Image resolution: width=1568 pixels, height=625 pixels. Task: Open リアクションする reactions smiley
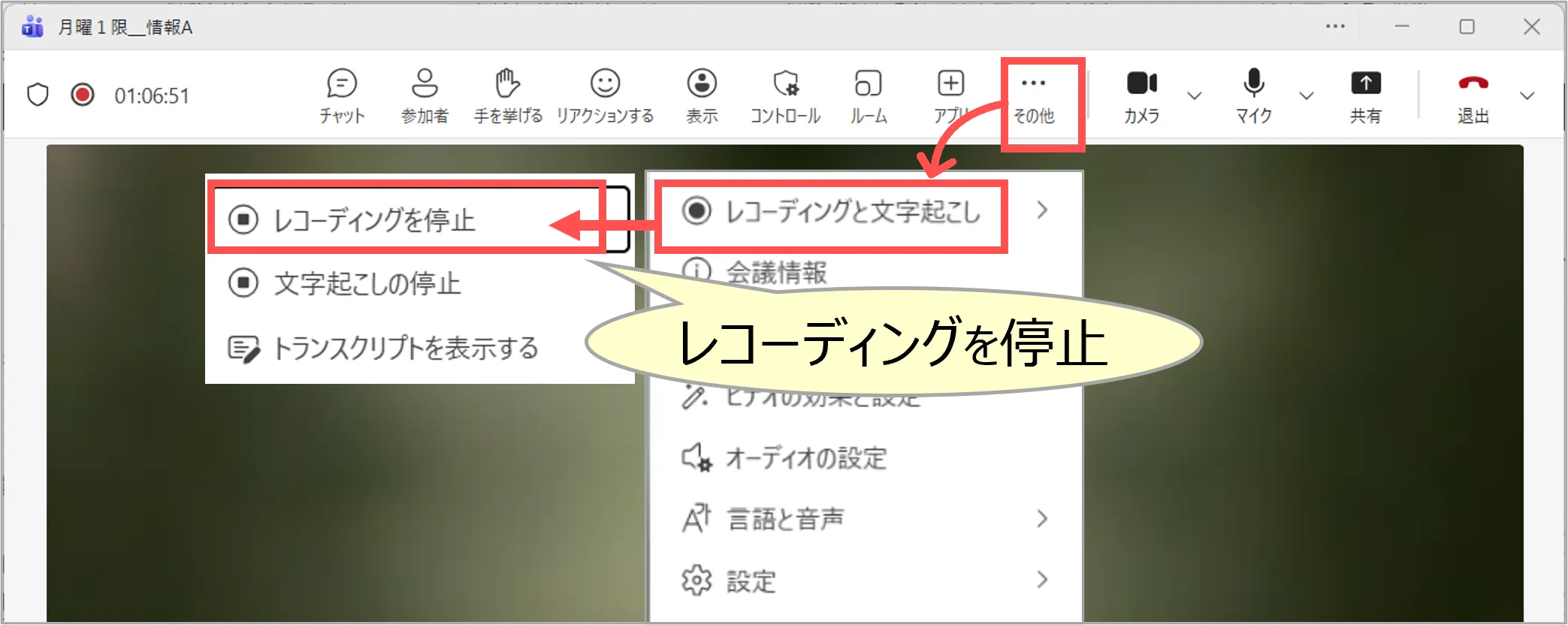pyautogui.click(x=605, y=95)
